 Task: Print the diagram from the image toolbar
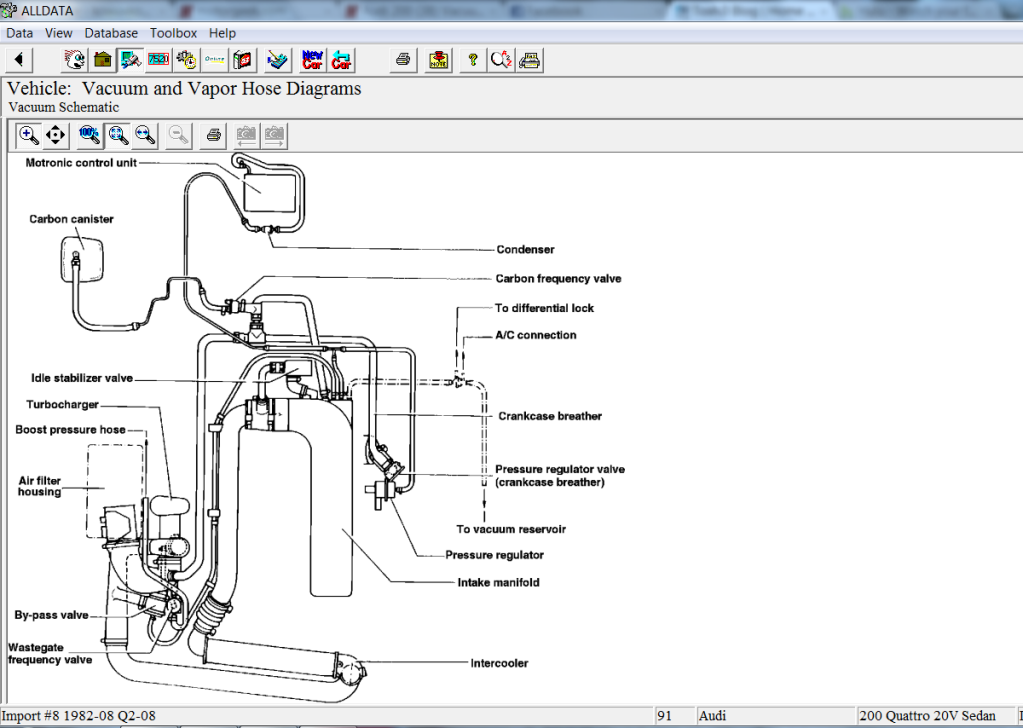213,134
